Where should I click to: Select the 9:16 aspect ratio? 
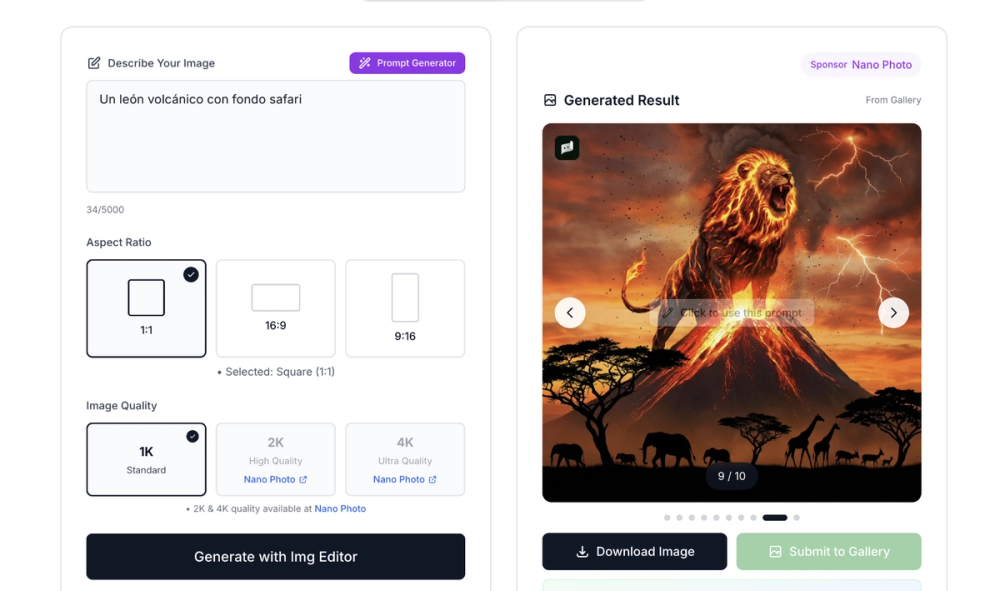[405, 308]
